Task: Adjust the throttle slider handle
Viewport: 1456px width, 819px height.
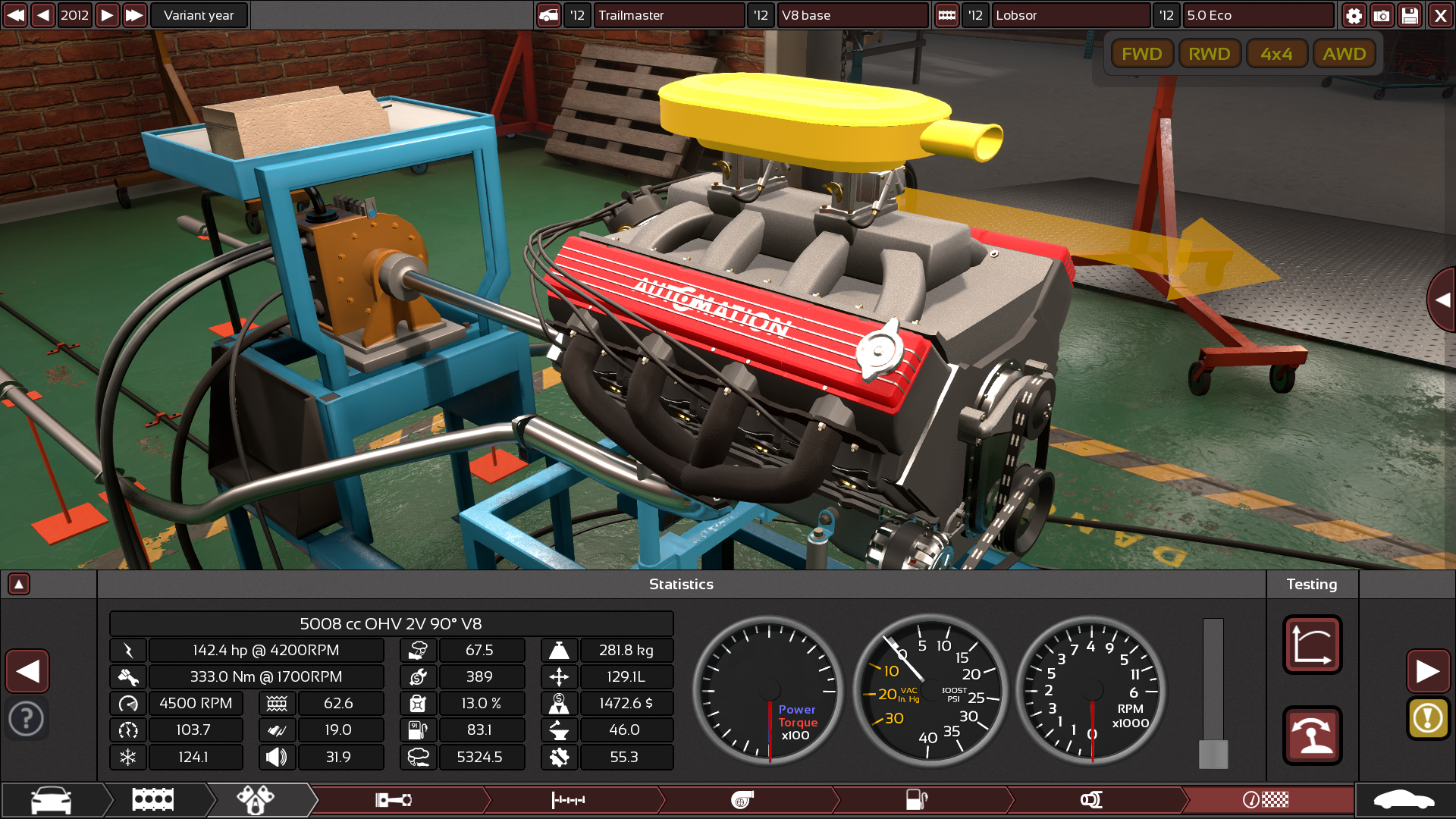Action: pyautogui.click(x=1213, y=754)
